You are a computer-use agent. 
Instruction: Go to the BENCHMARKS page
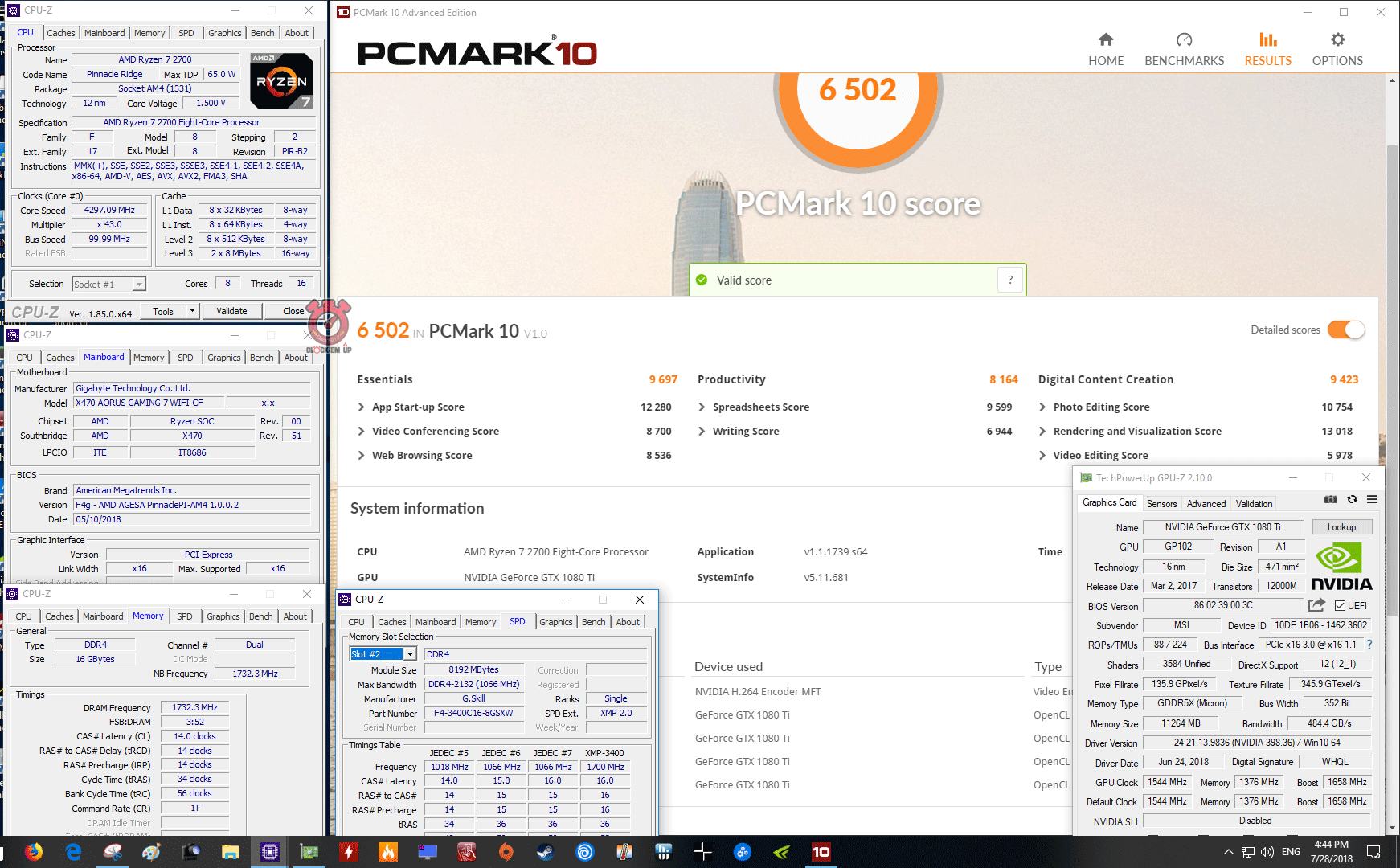pos(1184,49)
